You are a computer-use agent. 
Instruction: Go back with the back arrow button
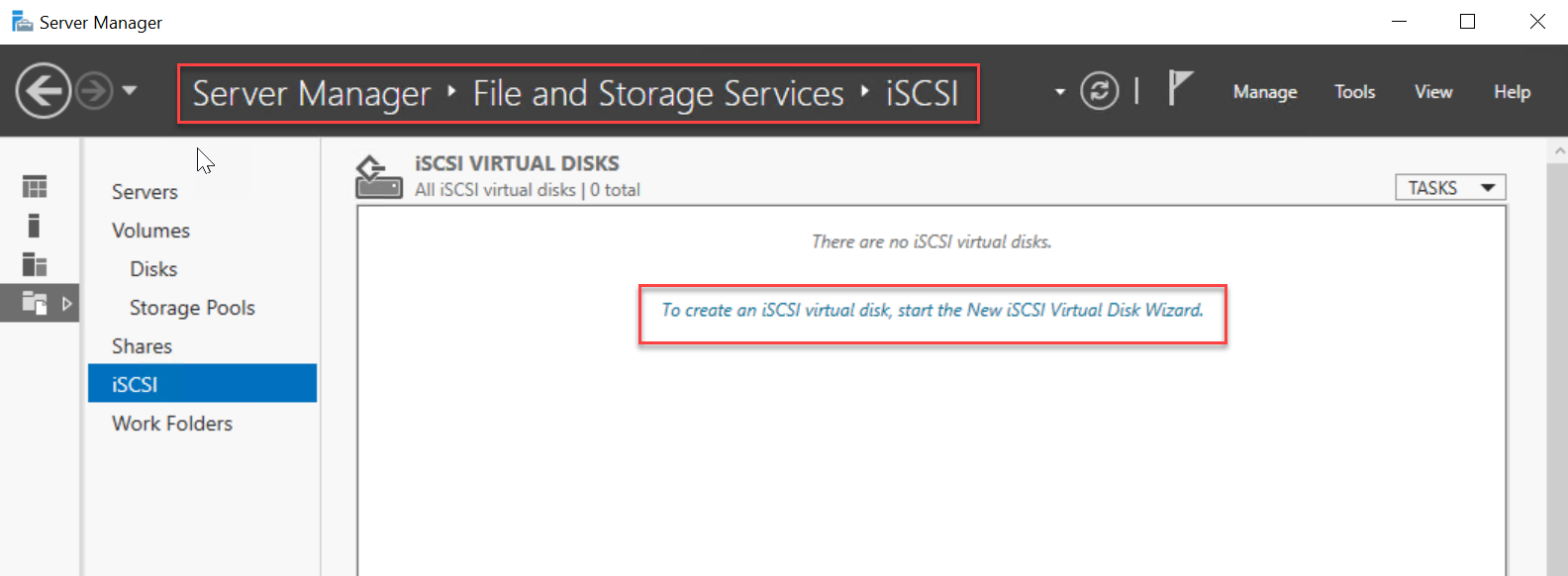(x=44, y=91)
